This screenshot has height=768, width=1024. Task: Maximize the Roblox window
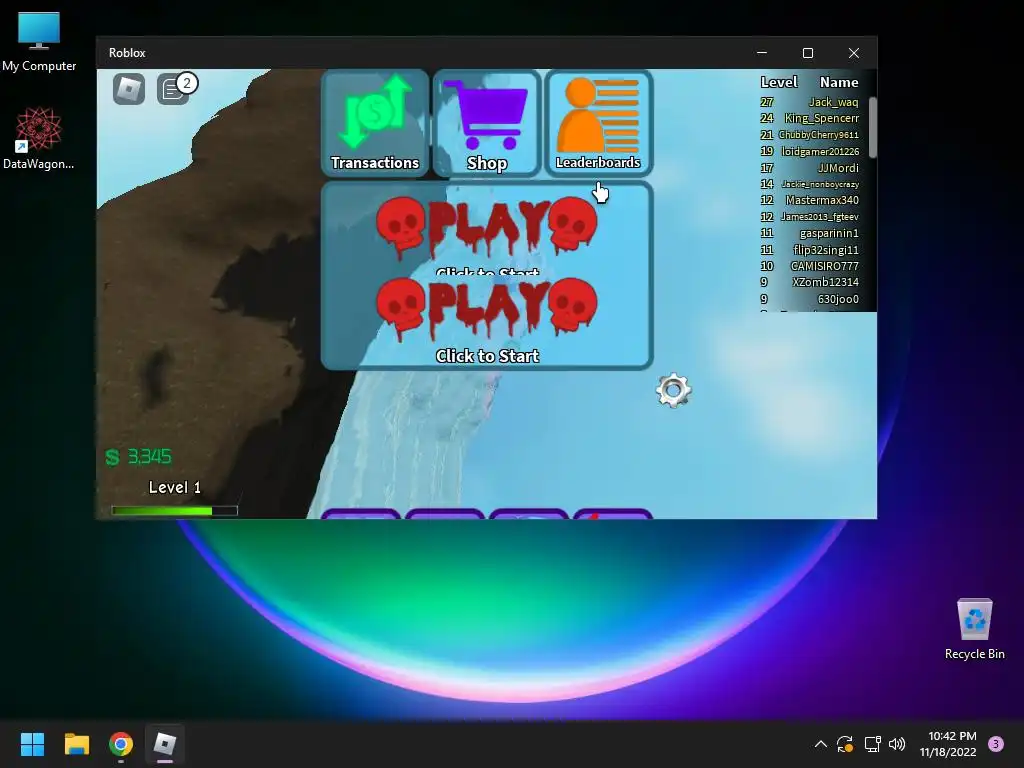[x=808, y=53]
